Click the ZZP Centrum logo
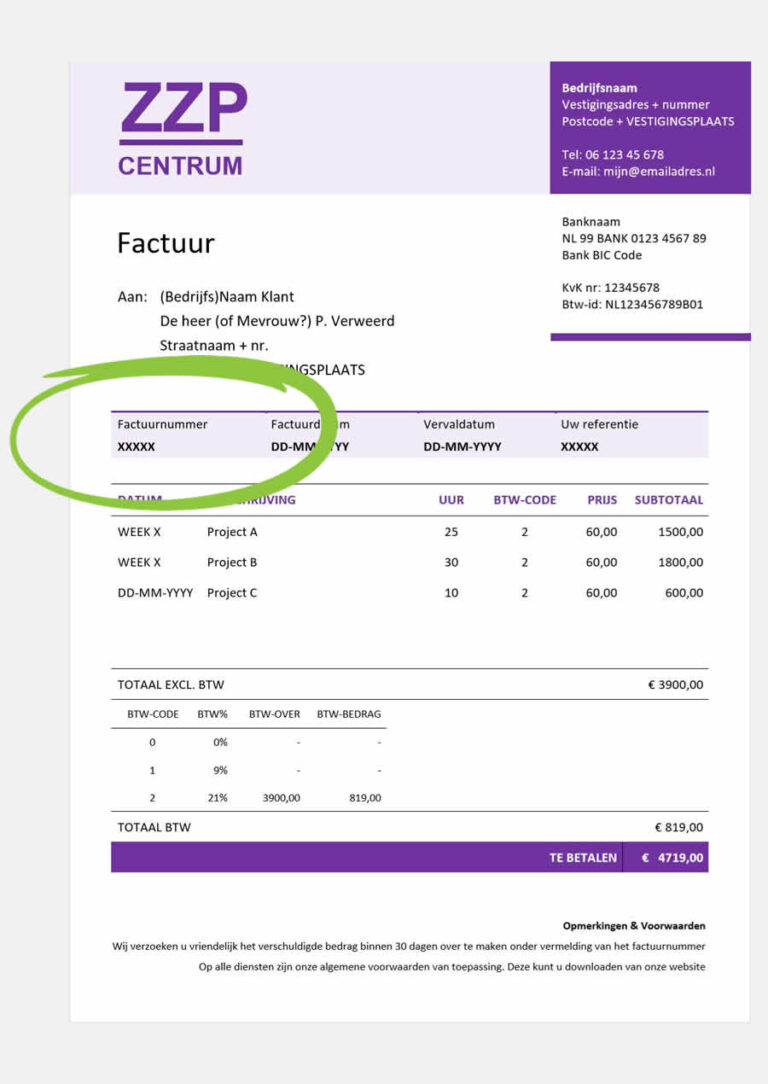 182,130
